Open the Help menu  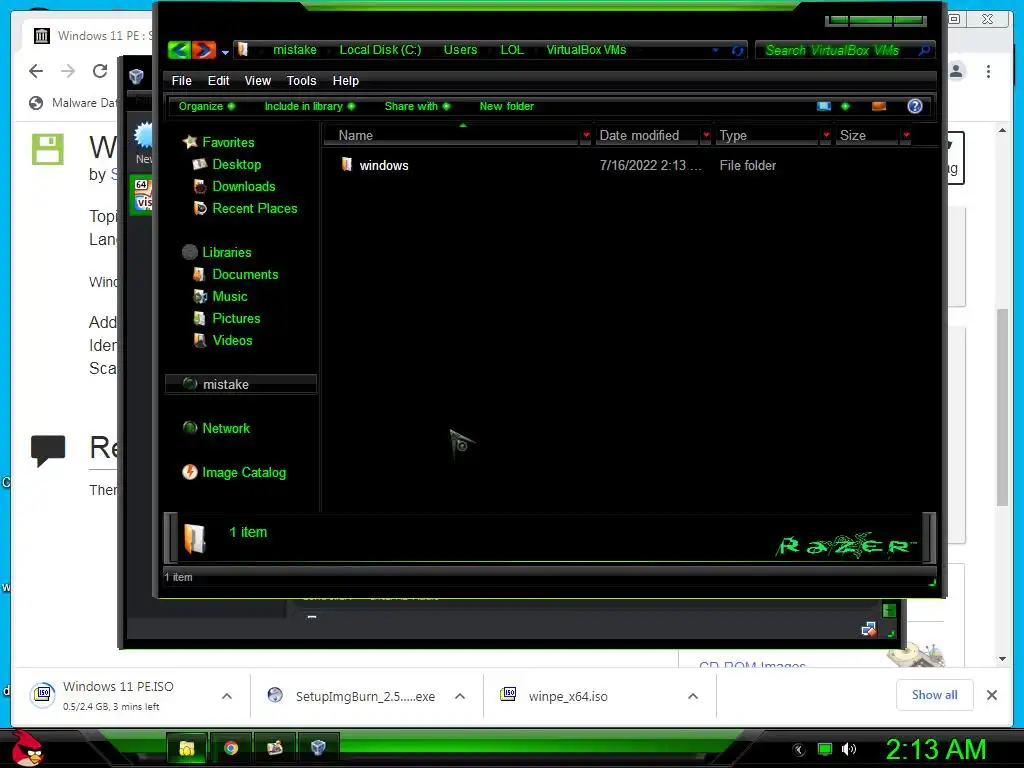coord(345,80)
